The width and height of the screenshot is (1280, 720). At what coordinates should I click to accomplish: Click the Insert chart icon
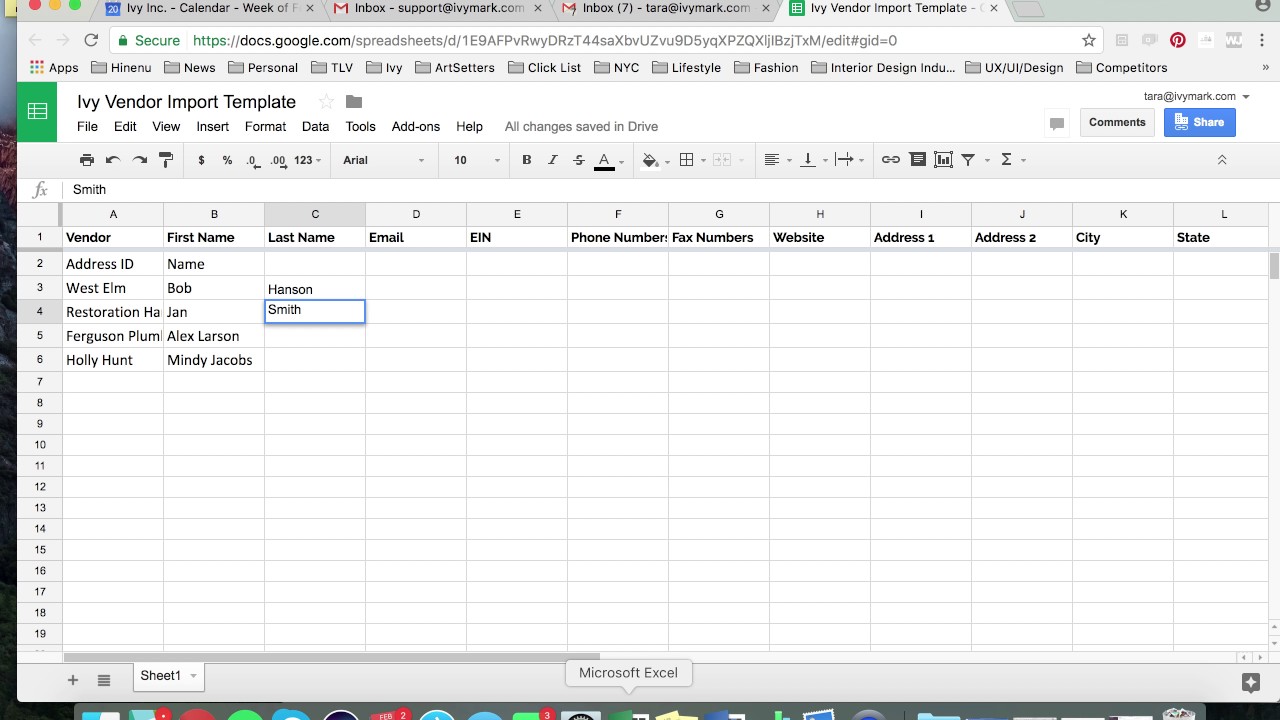pos(943,160)
